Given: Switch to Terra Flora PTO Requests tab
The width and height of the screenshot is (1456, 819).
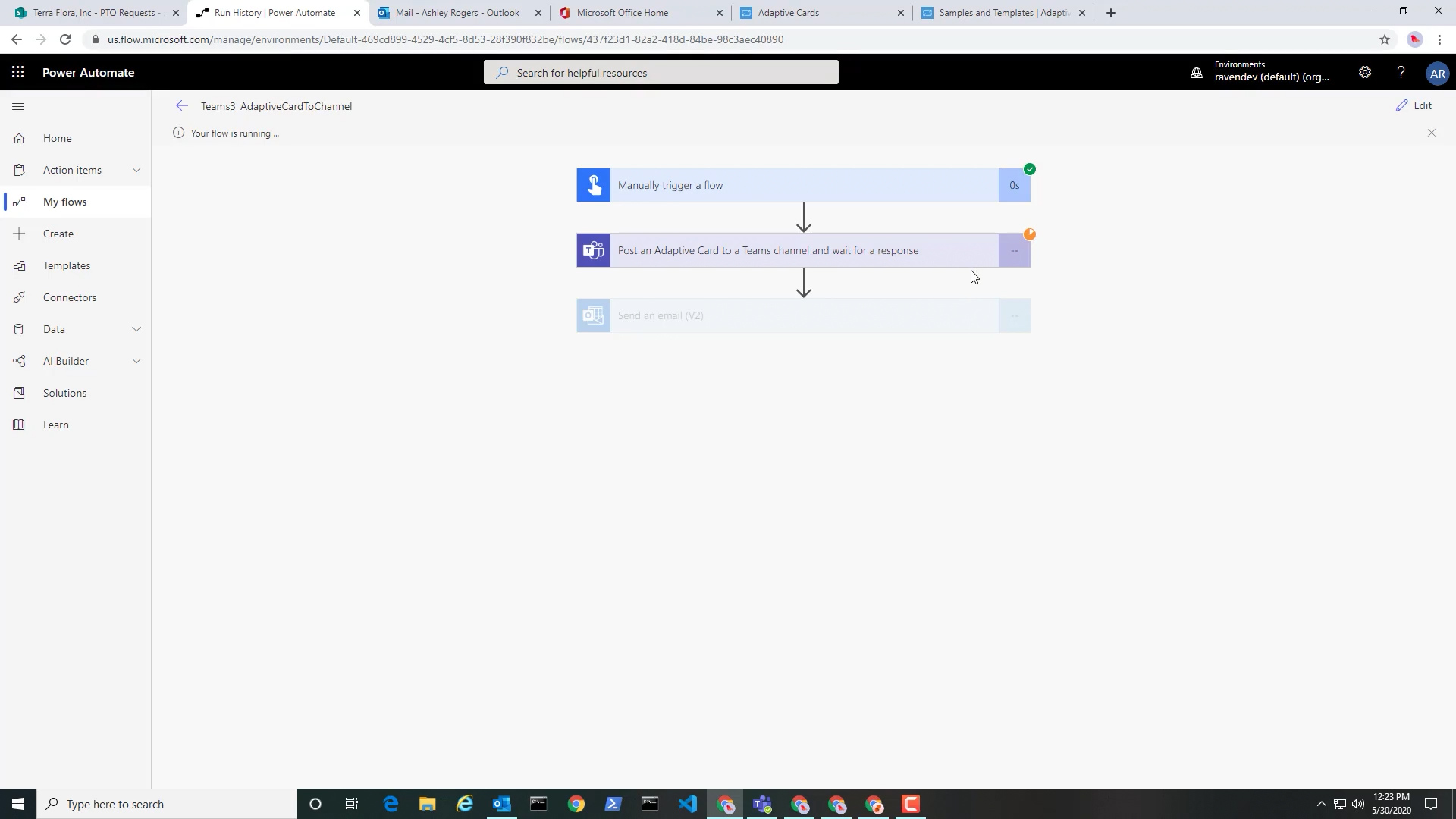Looking at the screenshot, I should [x=96, y=13].
